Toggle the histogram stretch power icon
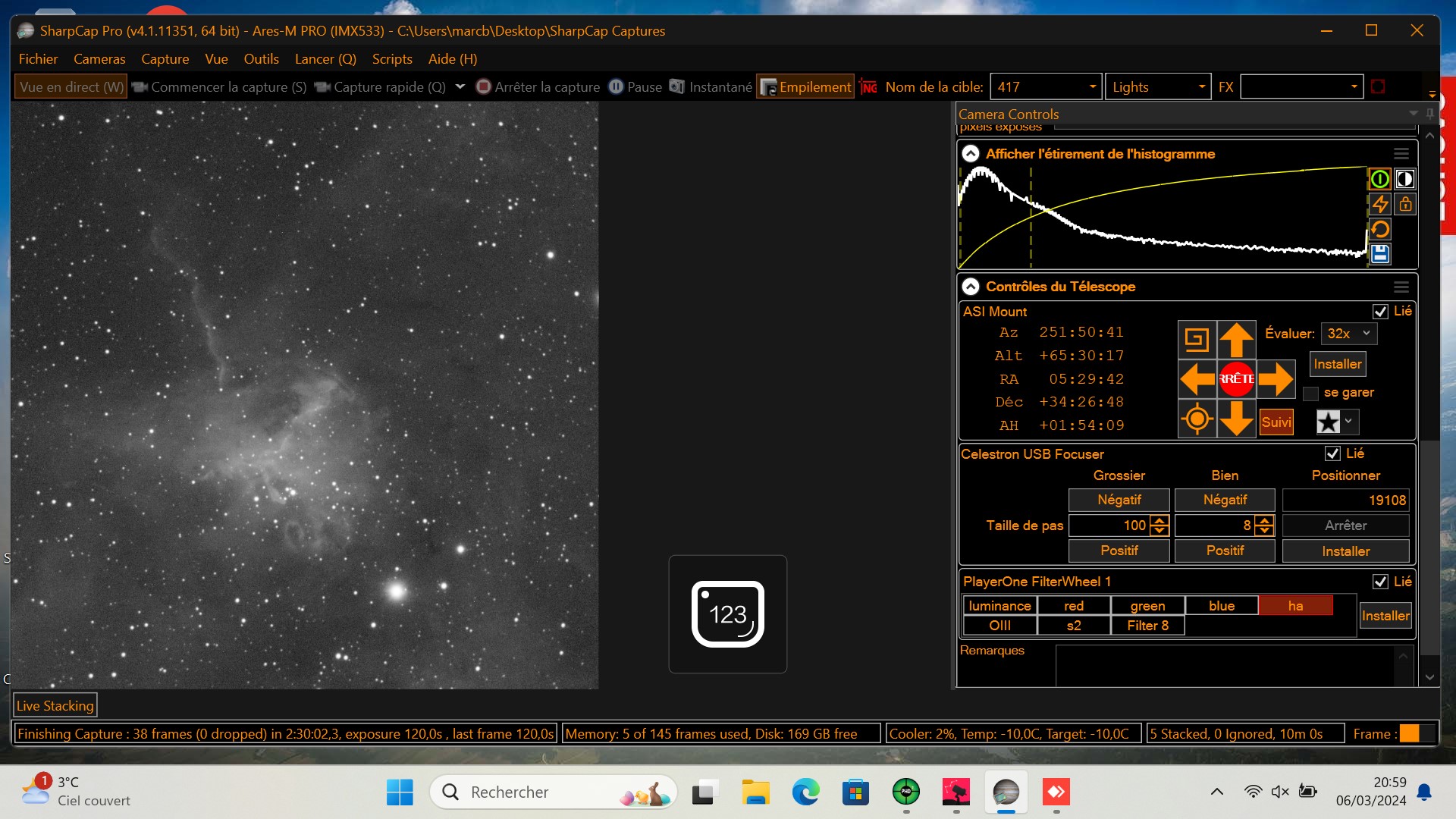1456x819 pixels. [x=1380, y=179]
